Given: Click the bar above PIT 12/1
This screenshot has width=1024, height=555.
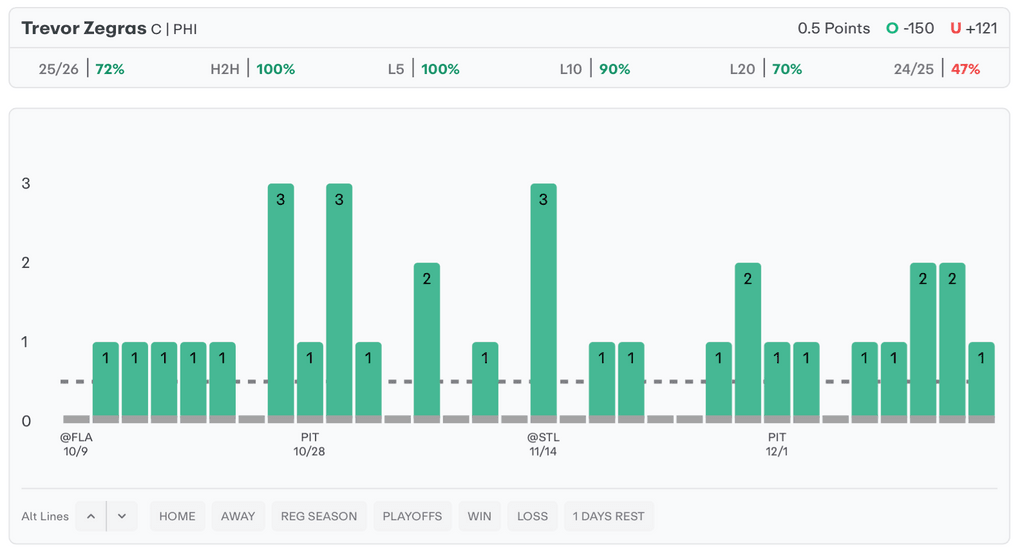Looking at the screenshot, I should pos(777,379).
